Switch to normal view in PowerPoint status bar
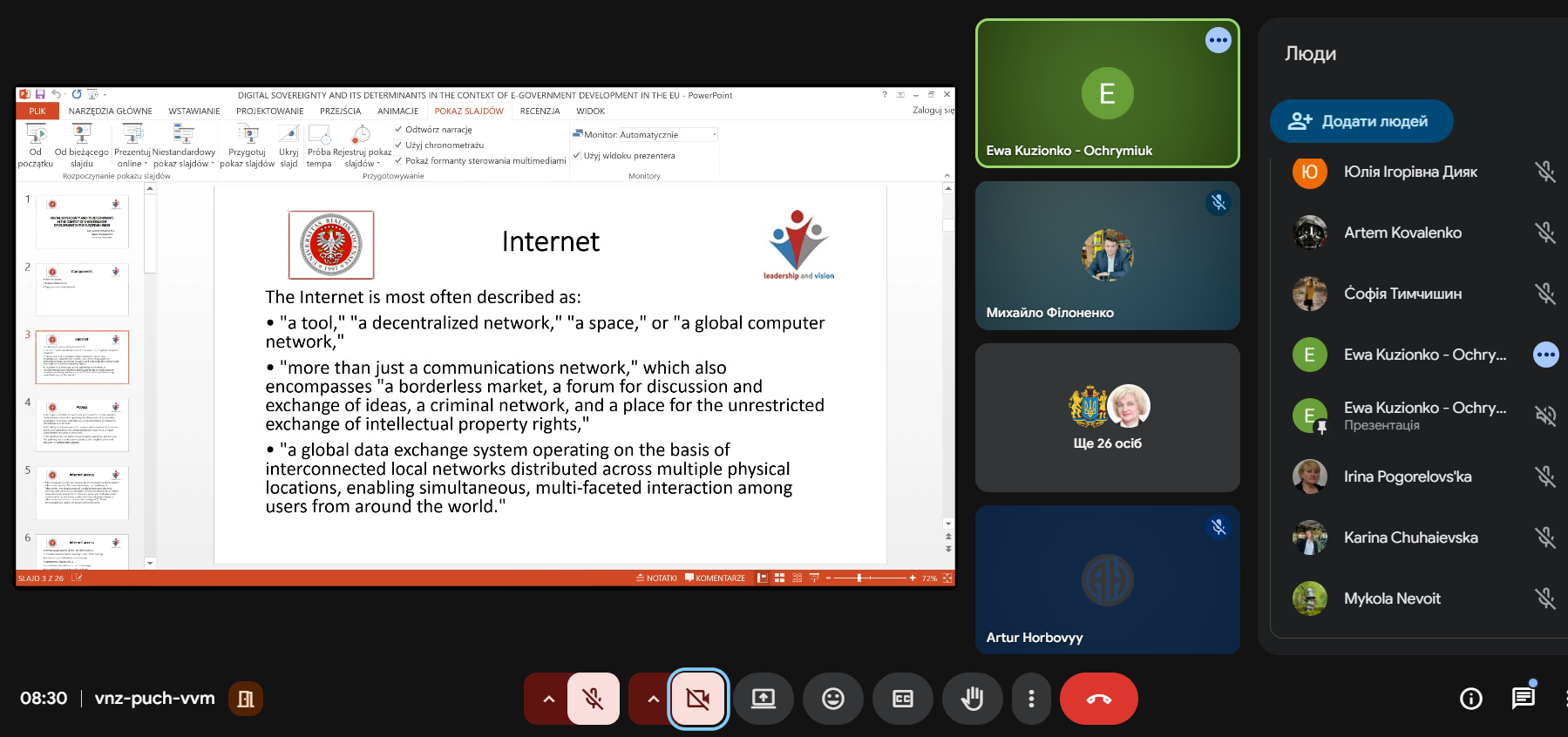1568x737 pixels. point(763,578)
